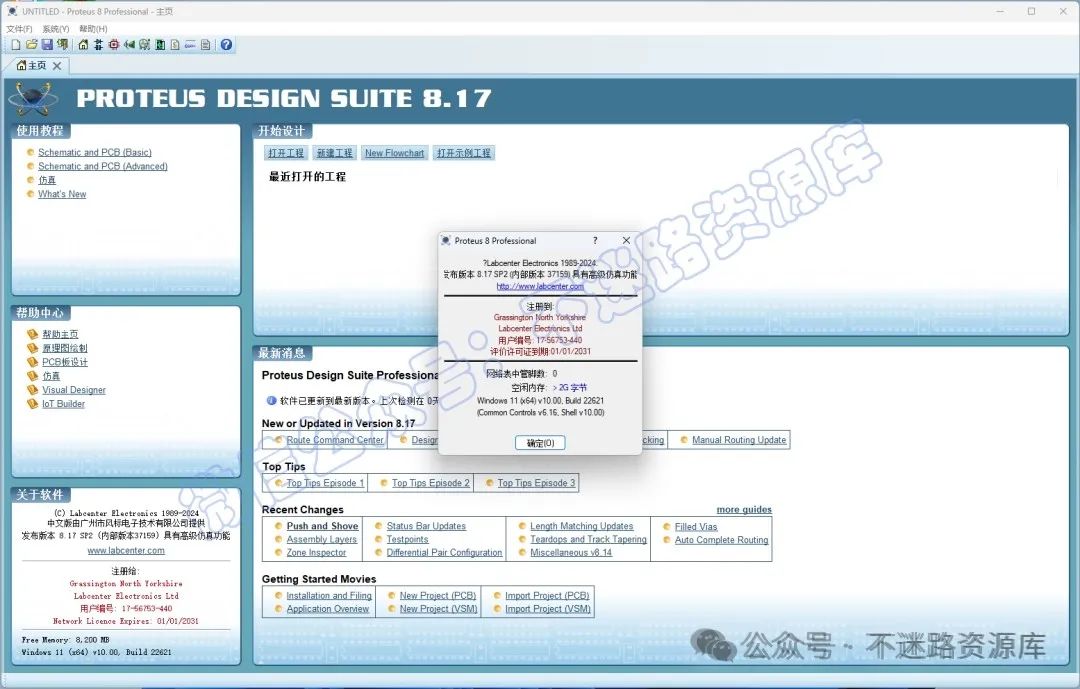Open www.labcenter.com link in 关于软件 panel
The width and height of the screenshot is (1080, 689).
pyautogui.click(x=126, y=551)
